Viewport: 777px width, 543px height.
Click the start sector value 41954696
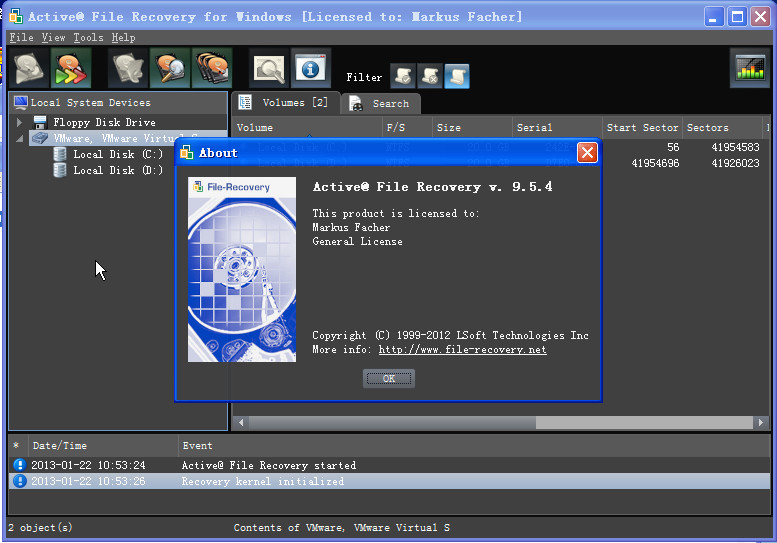tap(655, 163)
